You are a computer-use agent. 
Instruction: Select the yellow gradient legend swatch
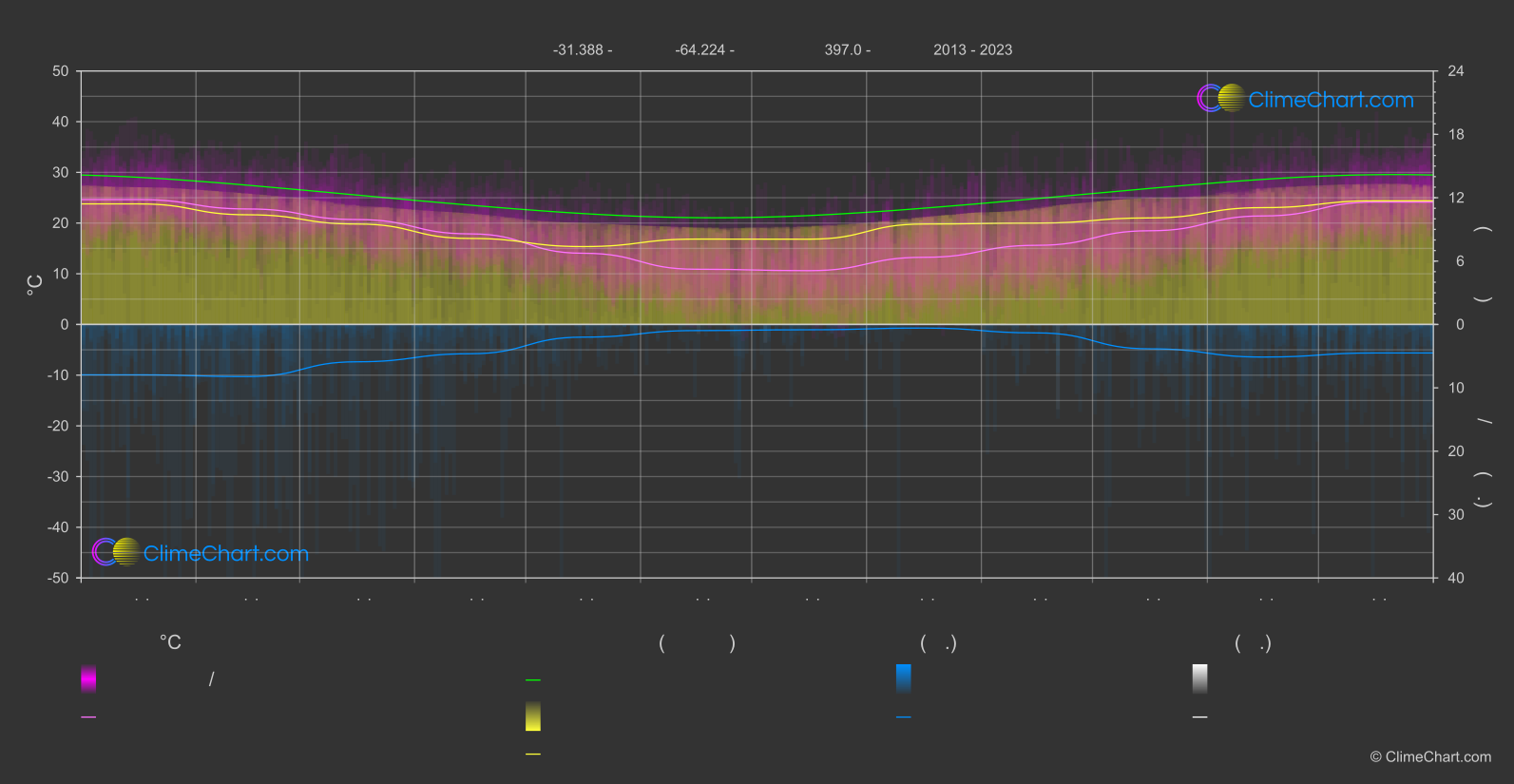(x=533, y=717)
